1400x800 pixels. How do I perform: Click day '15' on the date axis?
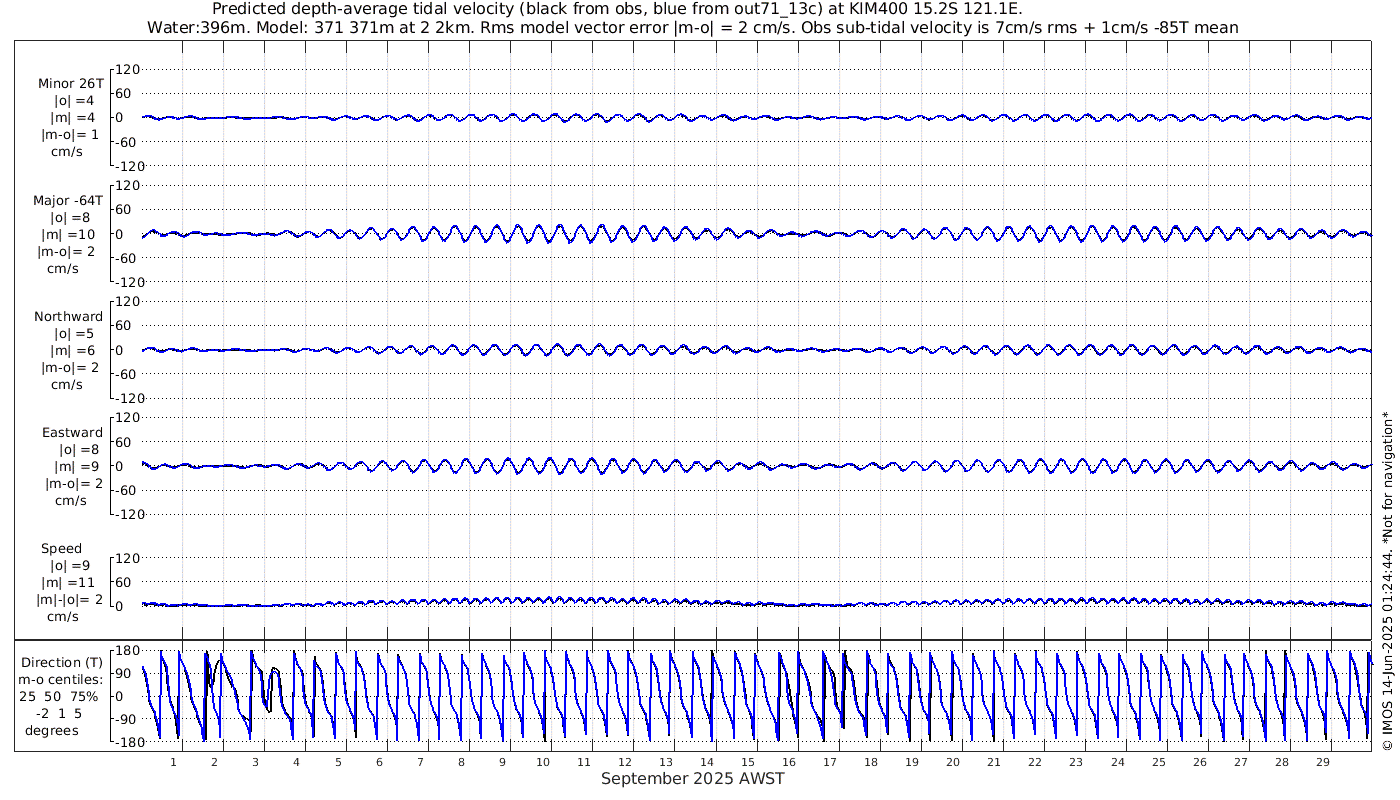(x=748, y=762)
